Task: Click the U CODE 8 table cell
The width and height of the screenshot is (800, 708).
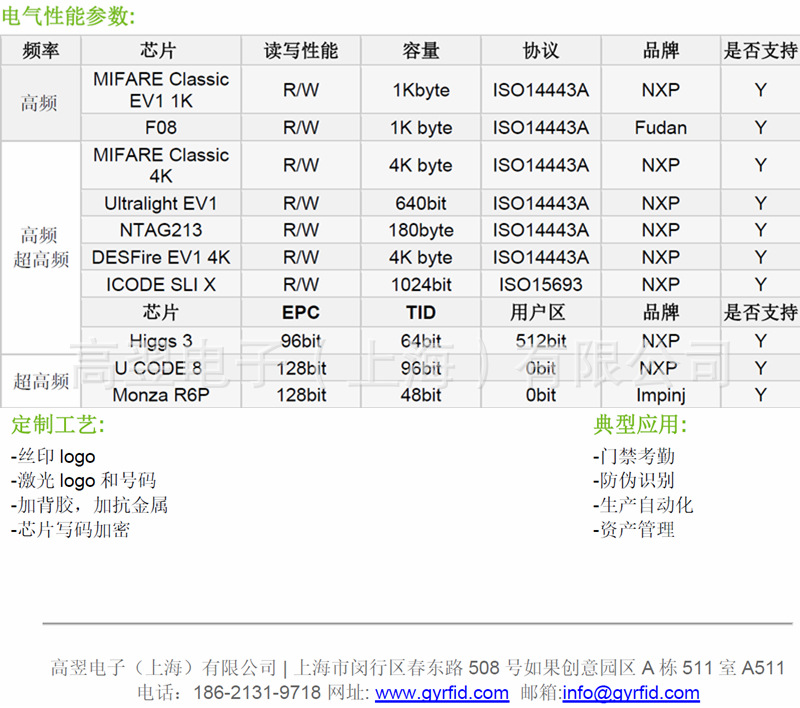Action: tap(161, 368)
